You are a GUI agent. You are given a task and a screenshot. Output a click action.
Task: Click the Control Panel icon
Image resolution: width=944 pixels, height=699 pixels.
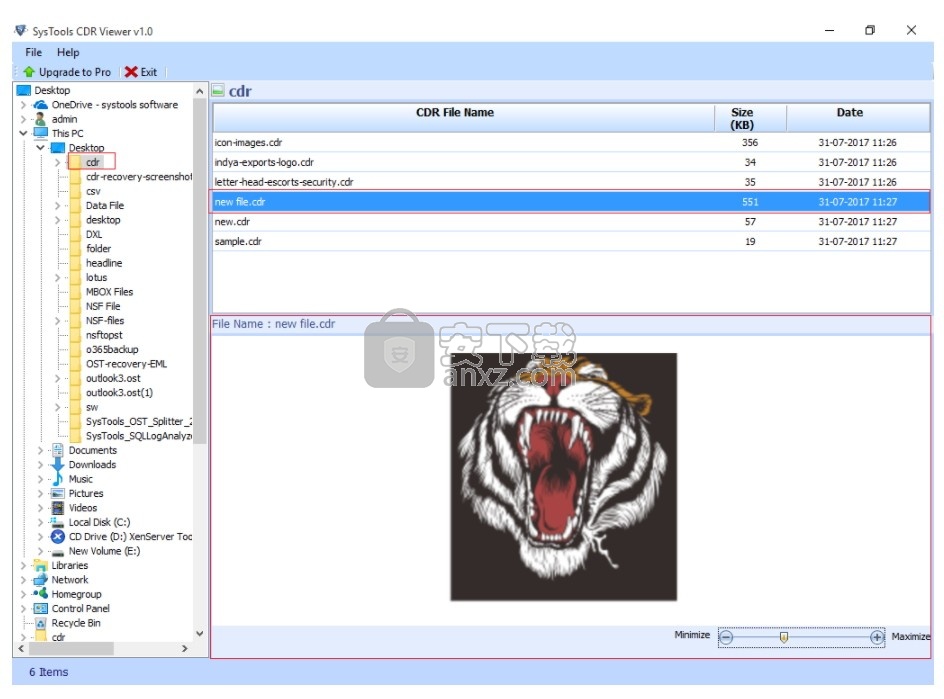click(40, 608)
